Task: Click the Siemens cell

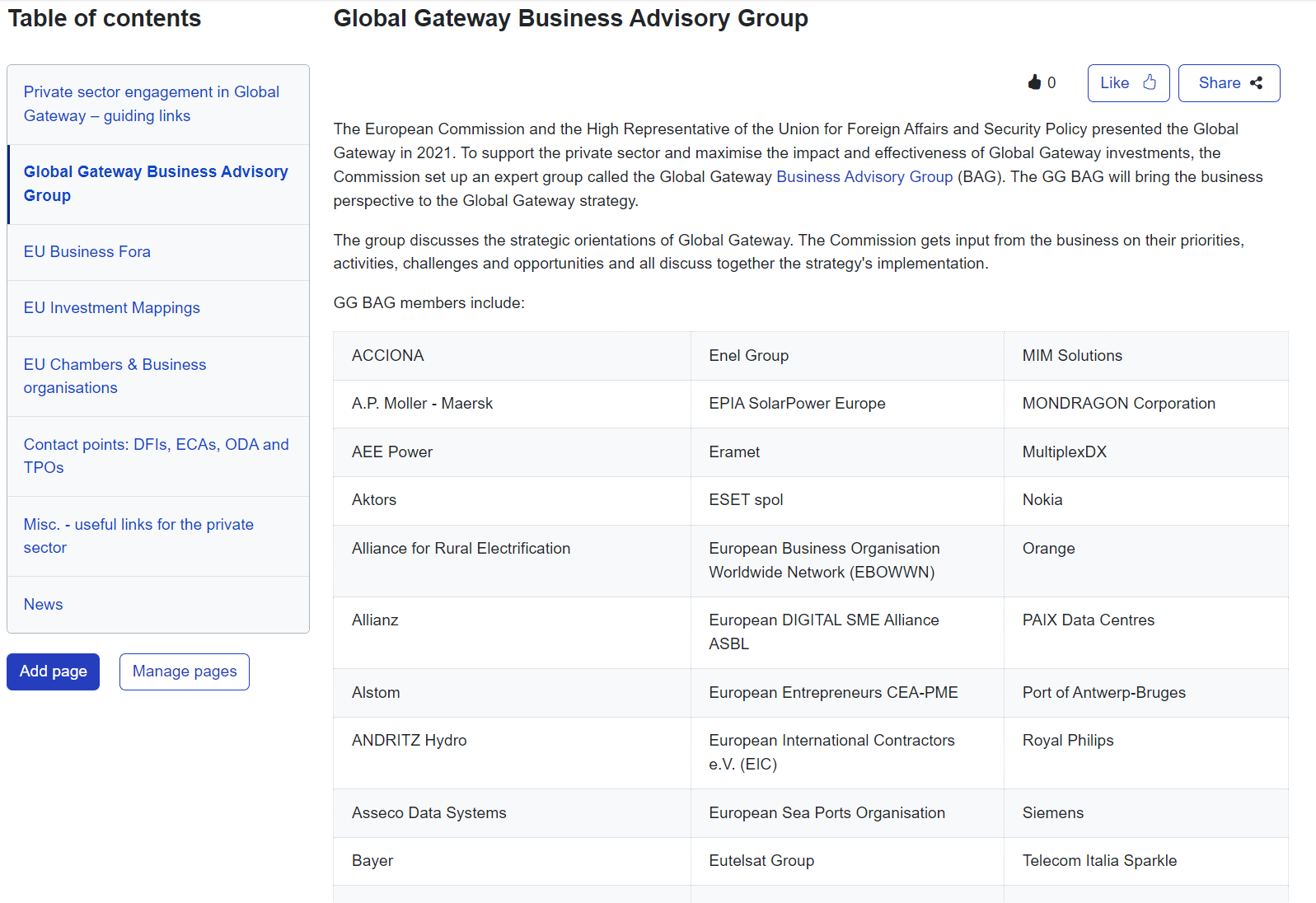Action: pos(1146,813)
